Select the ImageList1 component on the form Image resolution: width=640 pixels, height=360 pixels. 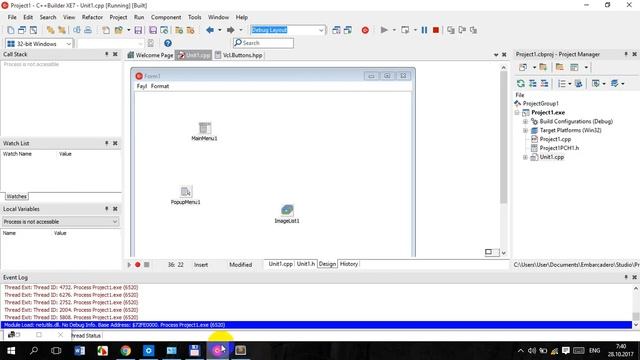[x=287, y=210]
